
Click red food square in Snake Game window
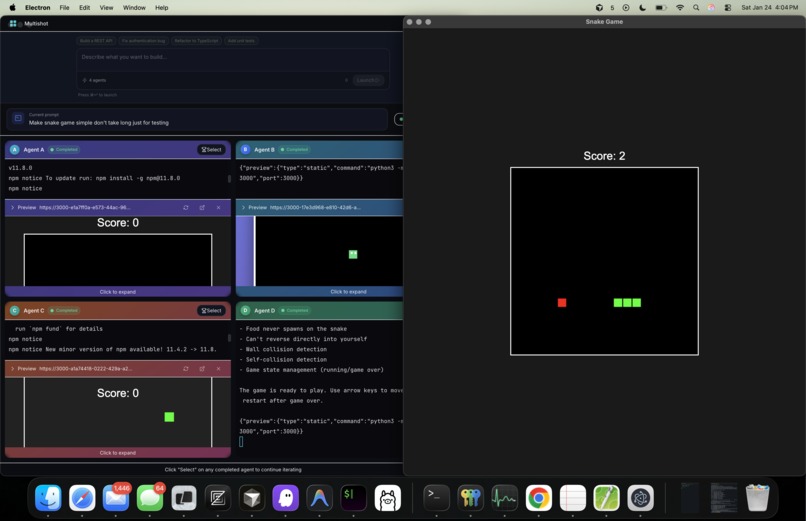pyautogui.click(x=562, y=303)
